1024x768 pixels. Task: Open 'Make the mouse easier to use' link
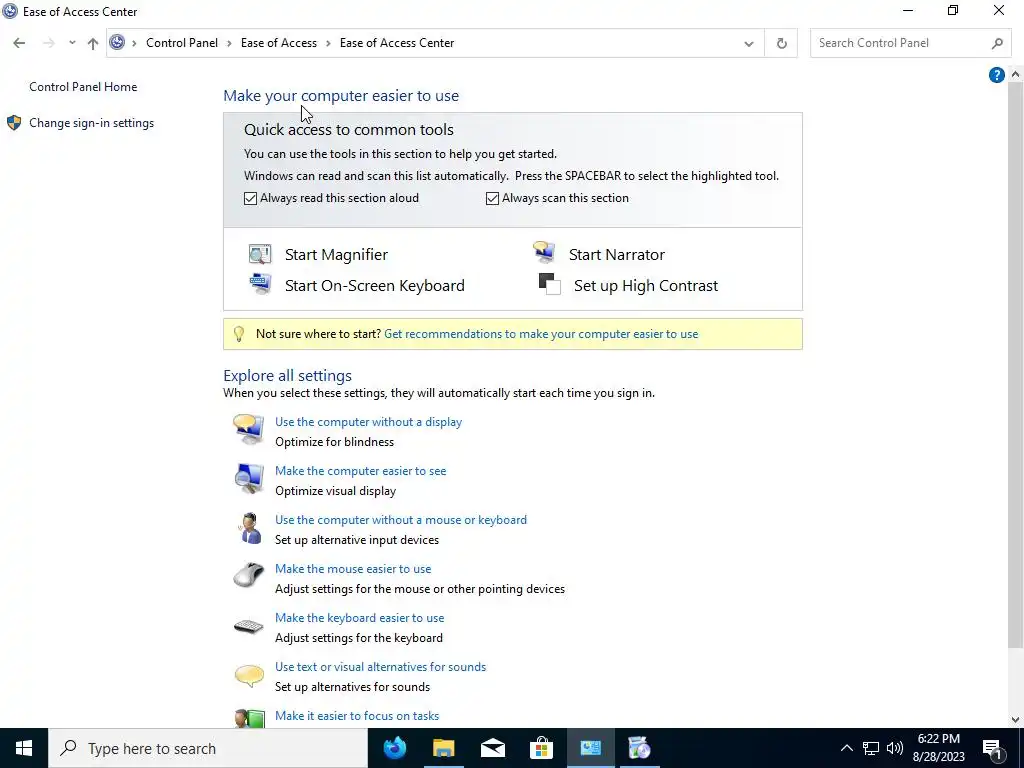[353, 569]
